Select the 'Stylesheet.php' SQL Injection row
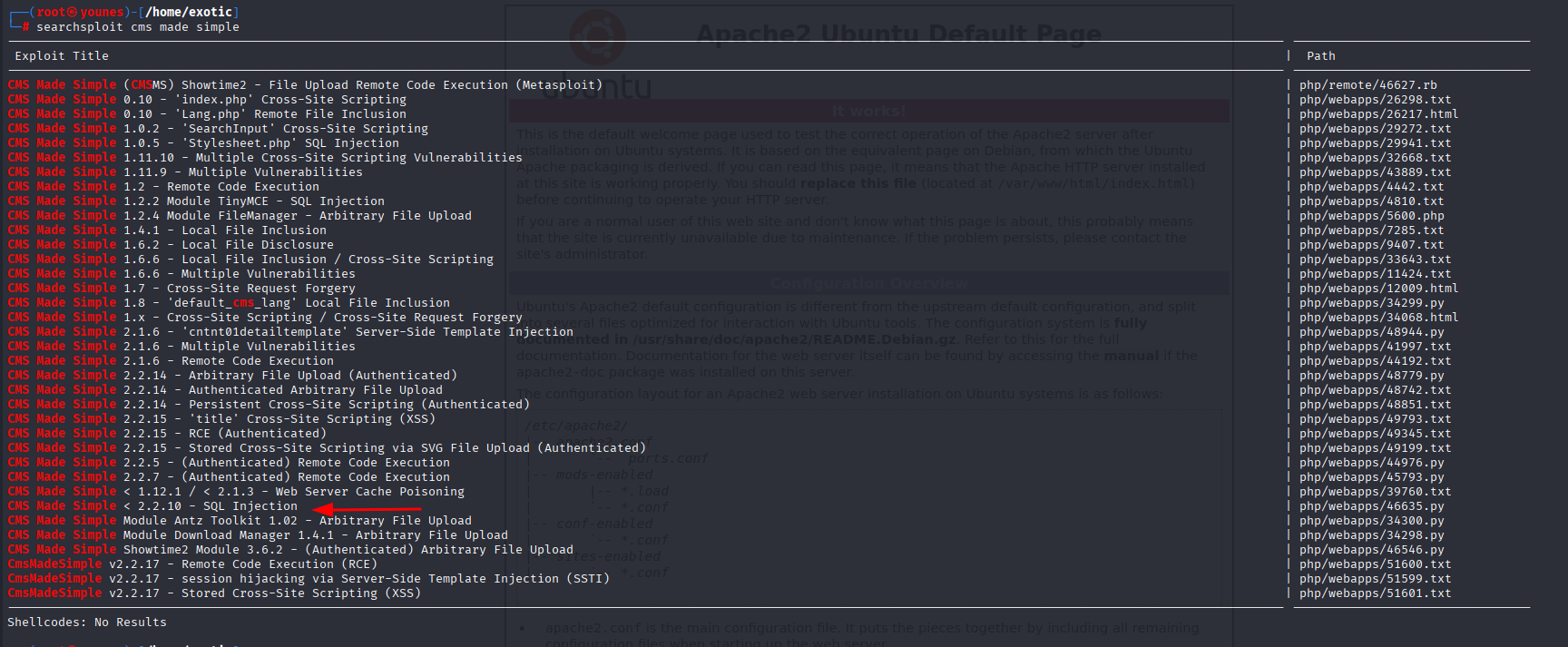The height and width of the screenshot is (647, 1568). 203,143
